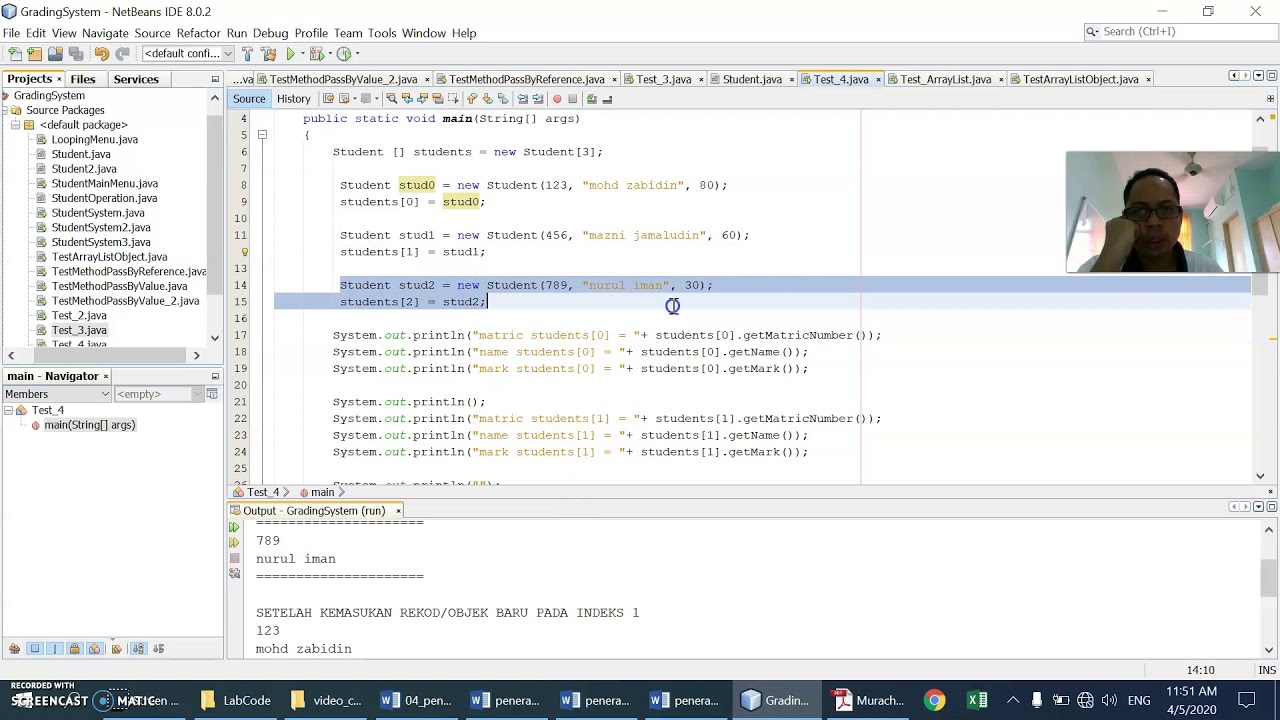Image resolution: width=1280 pixels, height=720 pixels.
Task: Click the Chrome icon in the taskbar
Action: click(934, 700)
